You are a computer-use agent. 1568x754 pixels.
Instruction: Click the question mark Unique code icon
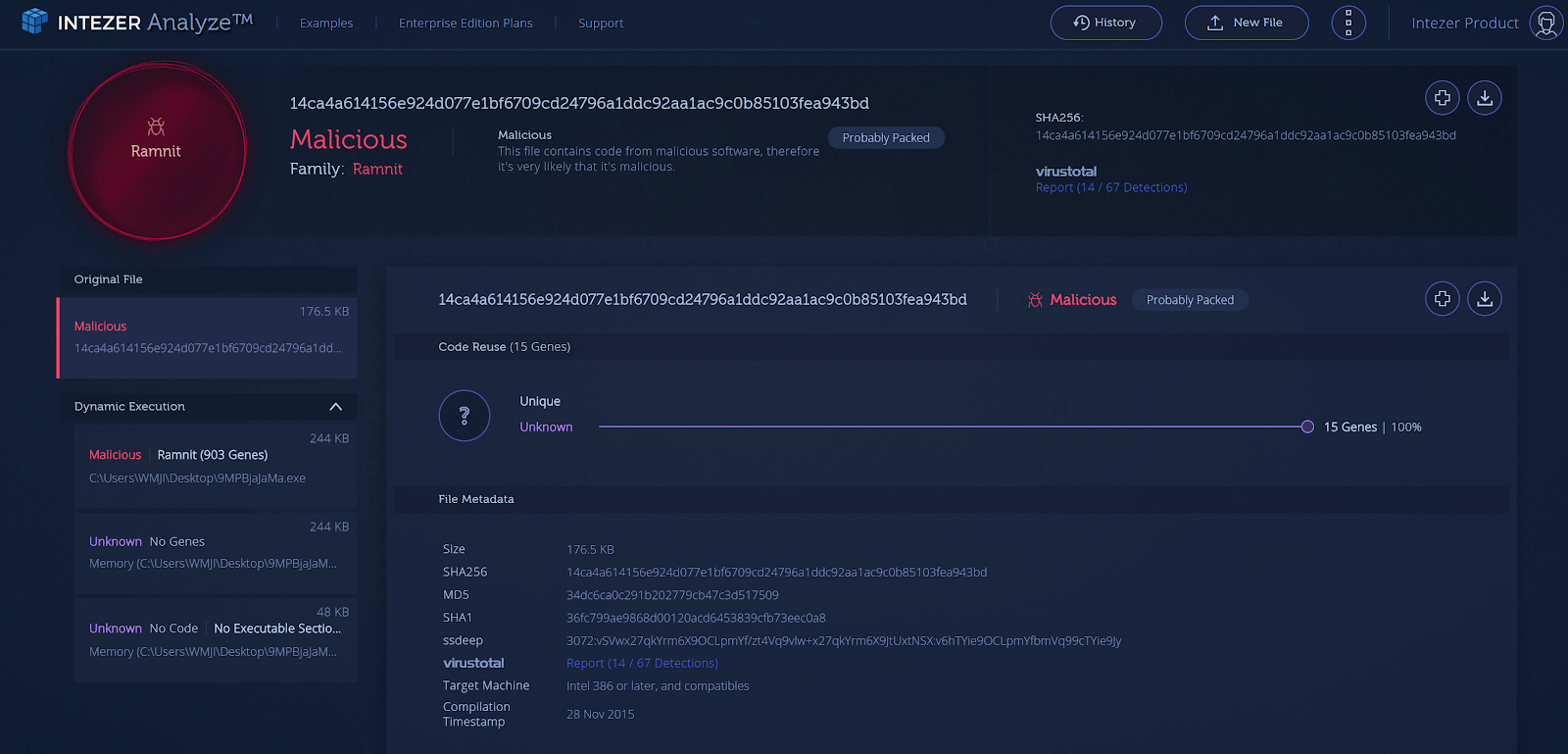click(464, 416)
